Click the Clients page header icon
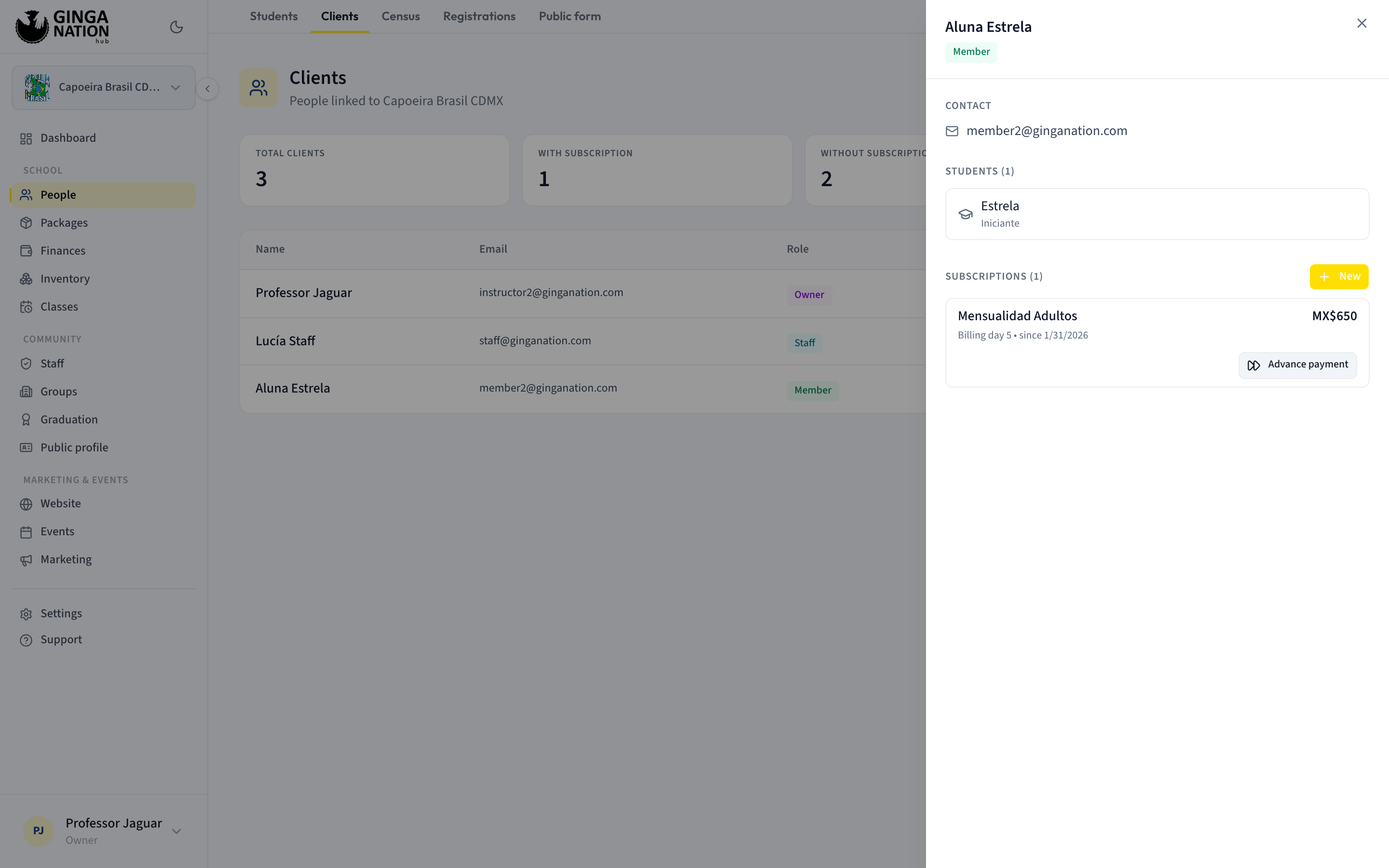This screenshot has height=868, width=1389. 259,88
